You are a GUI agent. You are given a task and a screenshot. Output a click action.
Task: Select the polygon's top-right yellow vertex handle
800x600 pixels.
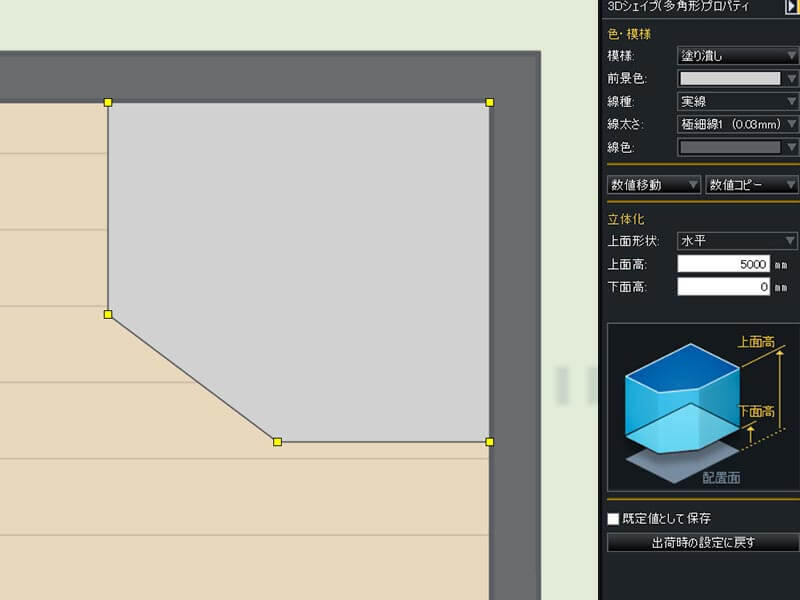coord(489,102)
